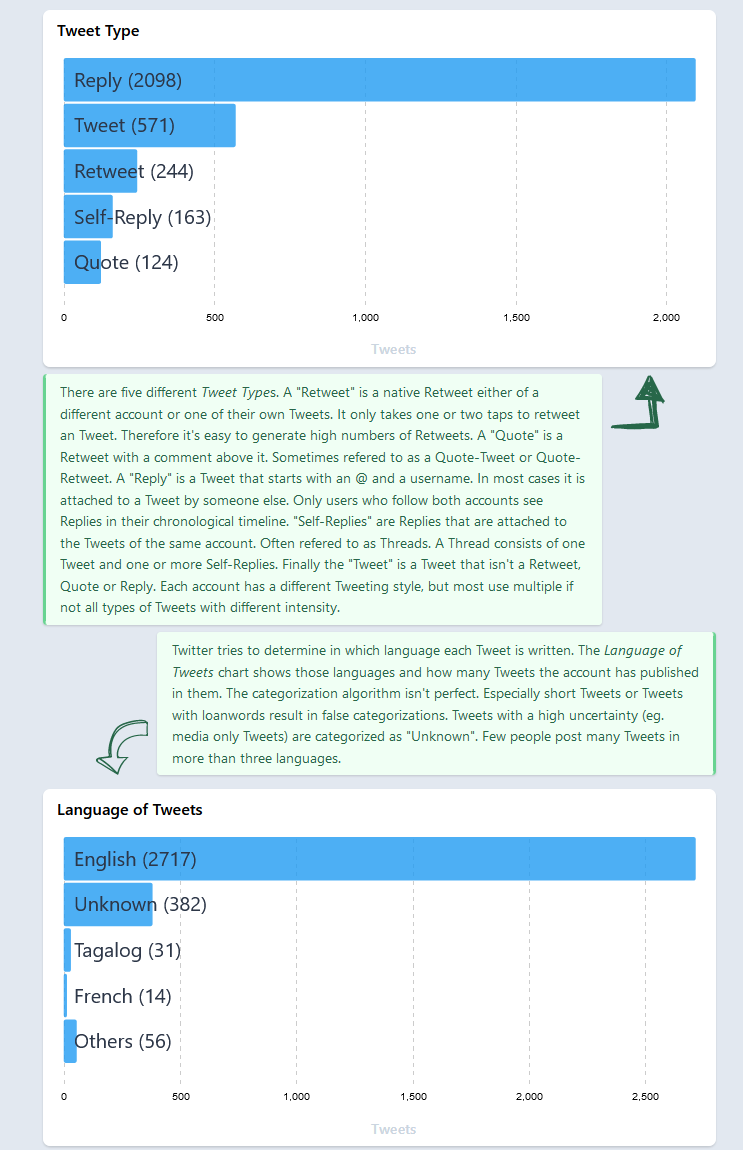Select the Others (56) bar
This screenshot has height=1150, width=743.
[70, 1041]
